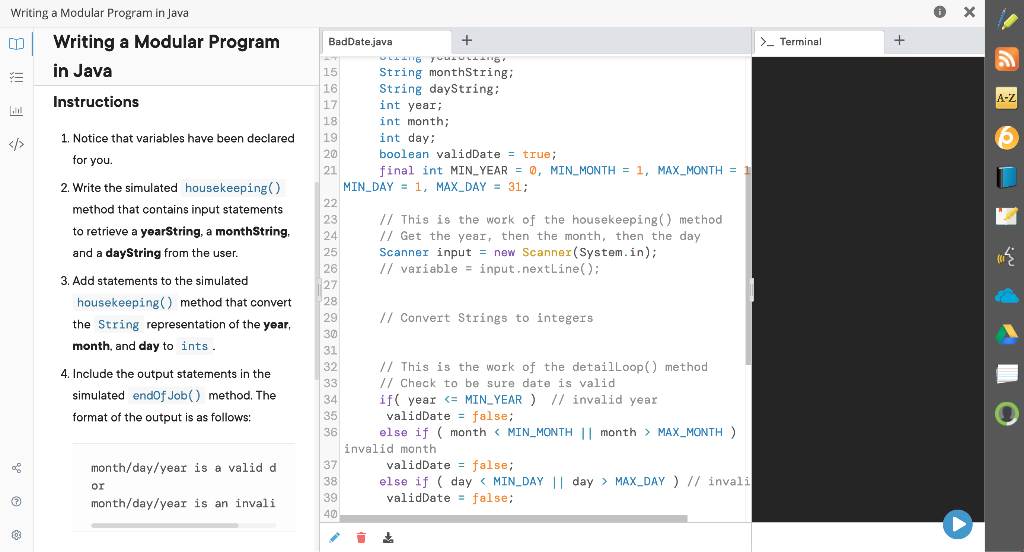1024x552 pixels.
Task: Click line number 27 in gutter
Action: pyautogui.click(x=330, y=285)
